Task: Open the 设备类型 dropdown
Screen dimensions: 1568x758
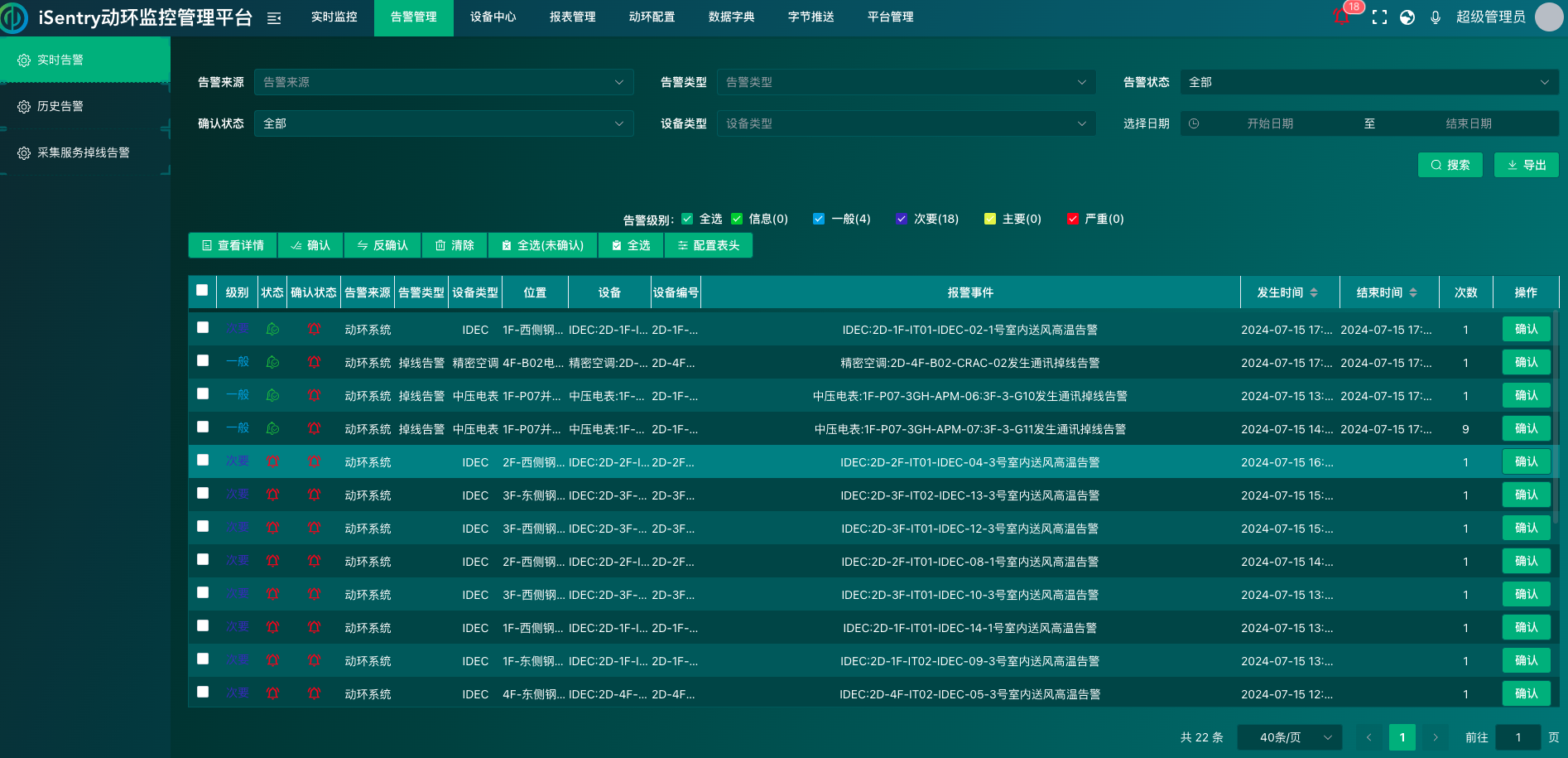Action: coord(907,123)
